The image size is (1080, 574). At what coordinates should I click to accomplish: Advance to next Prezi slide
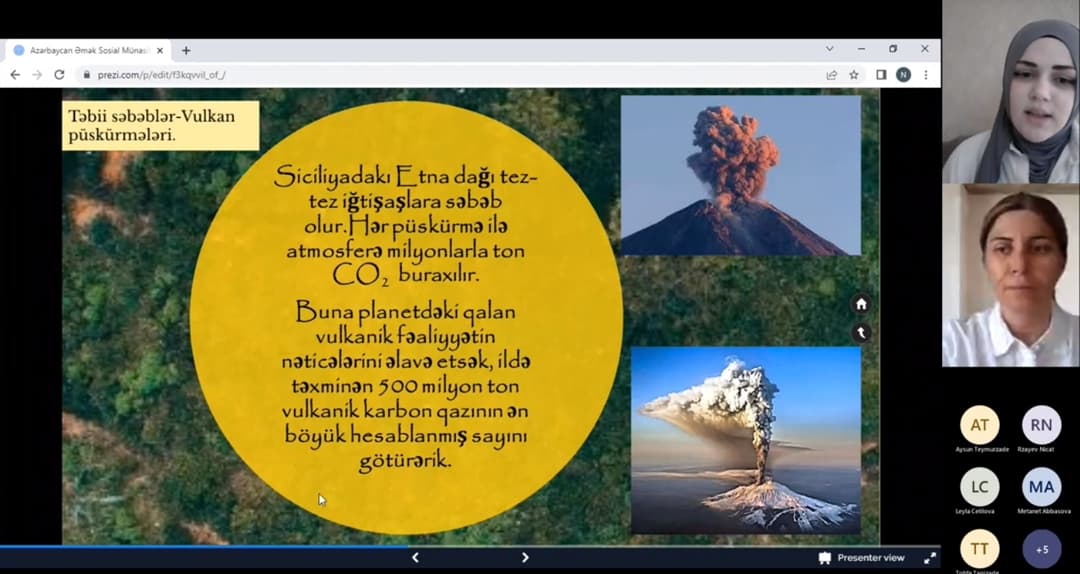coord(525,557)
